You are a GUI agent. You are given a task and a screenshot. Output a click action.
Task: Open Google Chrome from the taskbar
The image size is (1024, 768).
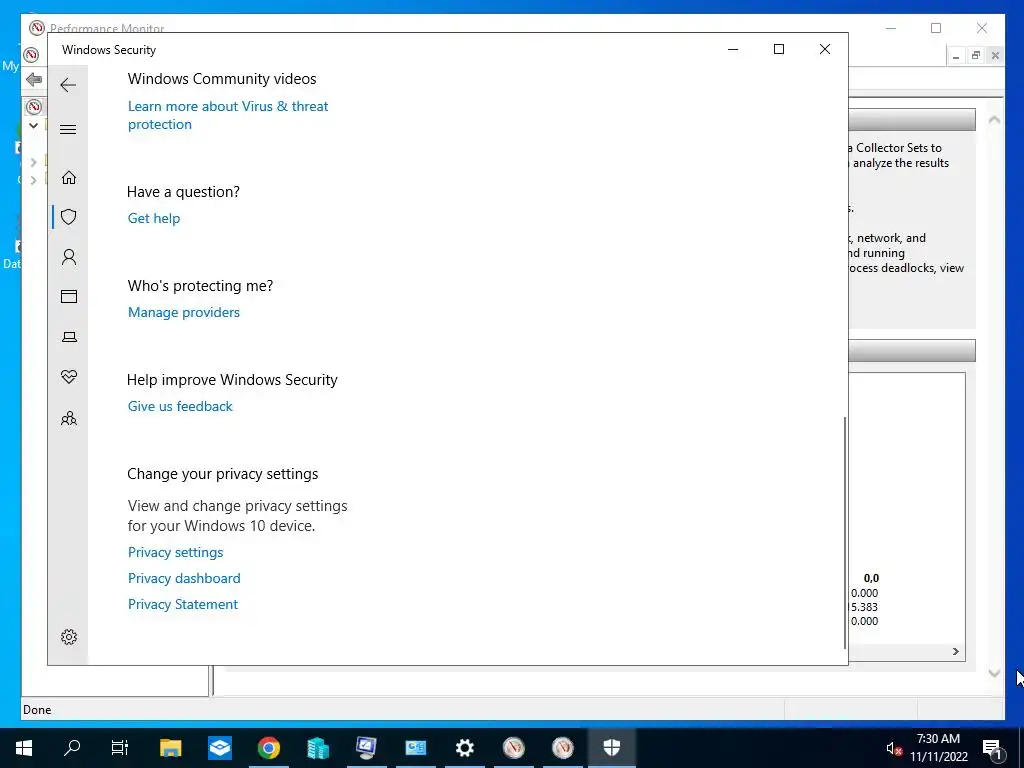[x=268, y=748]
